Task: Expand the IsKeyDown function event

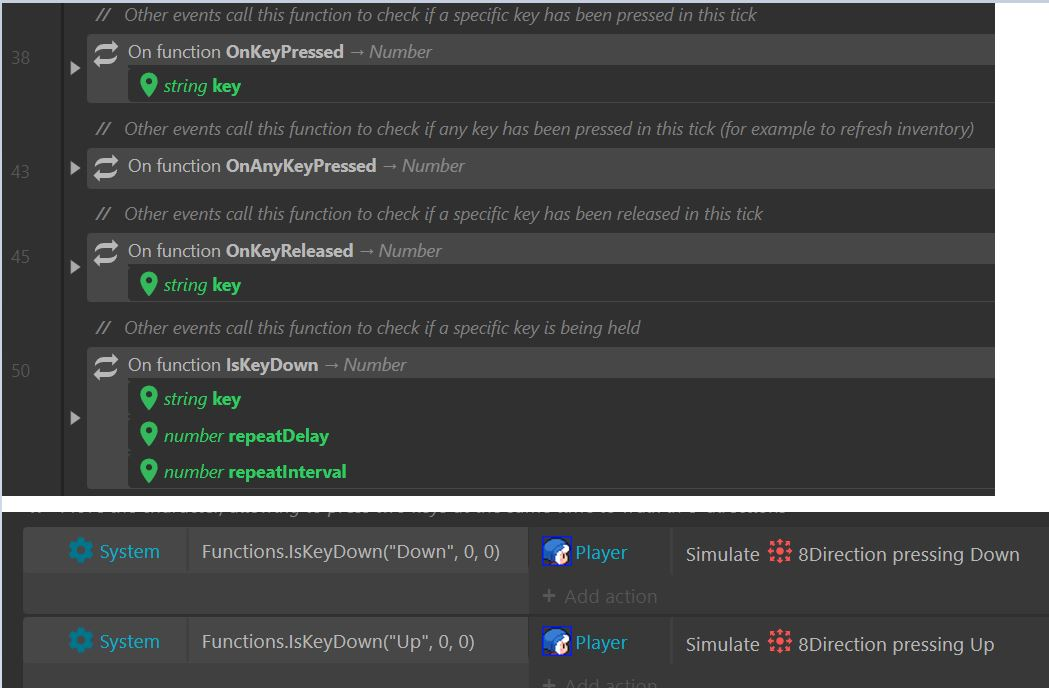Action: pos(75,418)
